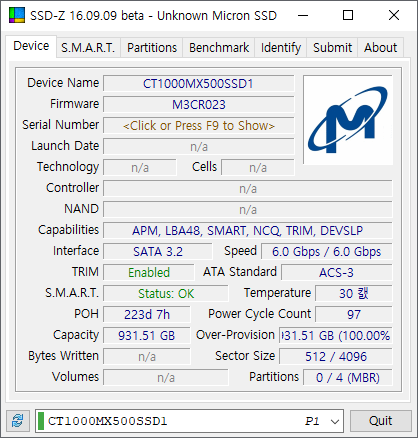View the About tab
Screen dimensions: 418x438
click(380, 48)
